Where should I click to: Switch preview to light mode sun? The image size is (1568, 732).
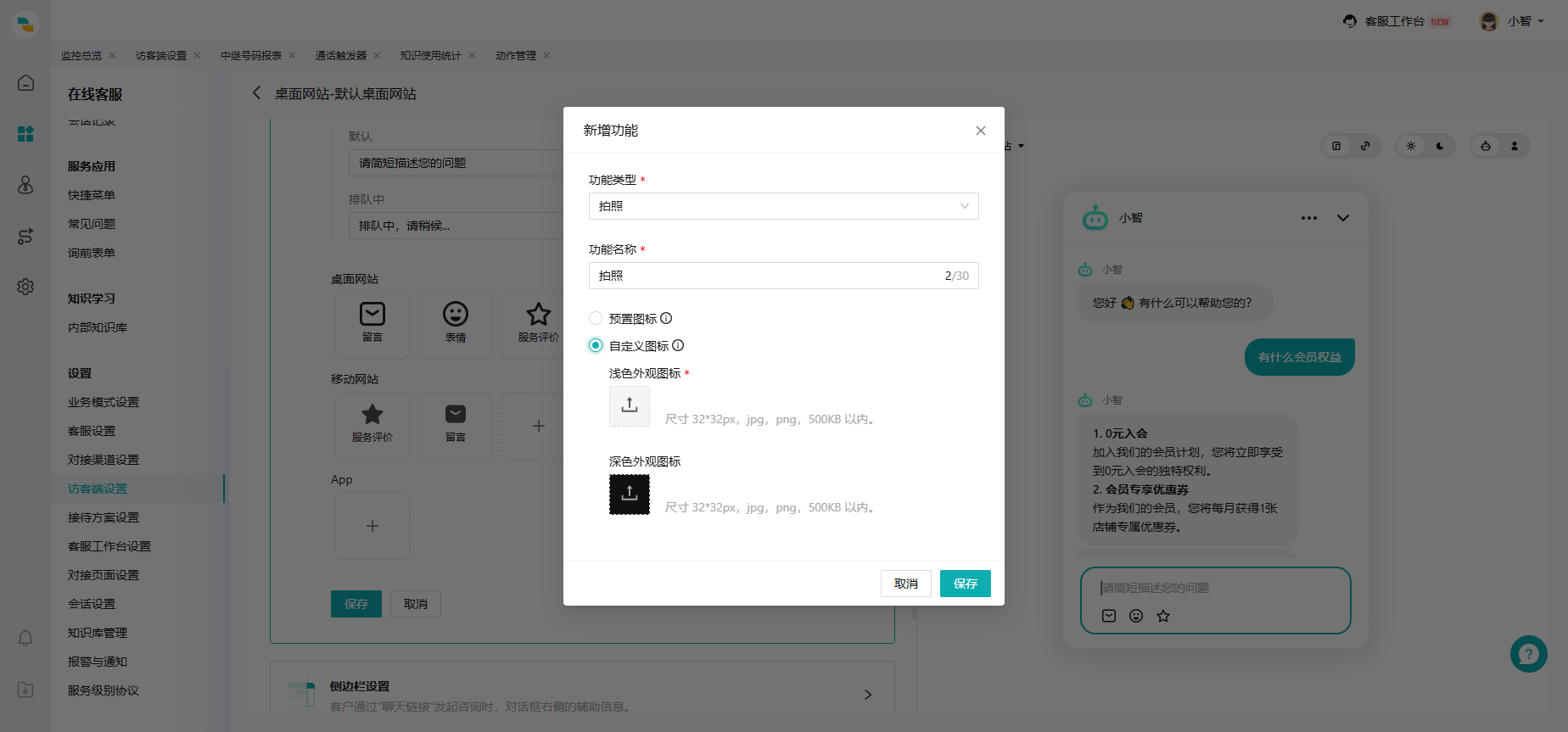pos(1411,146)
